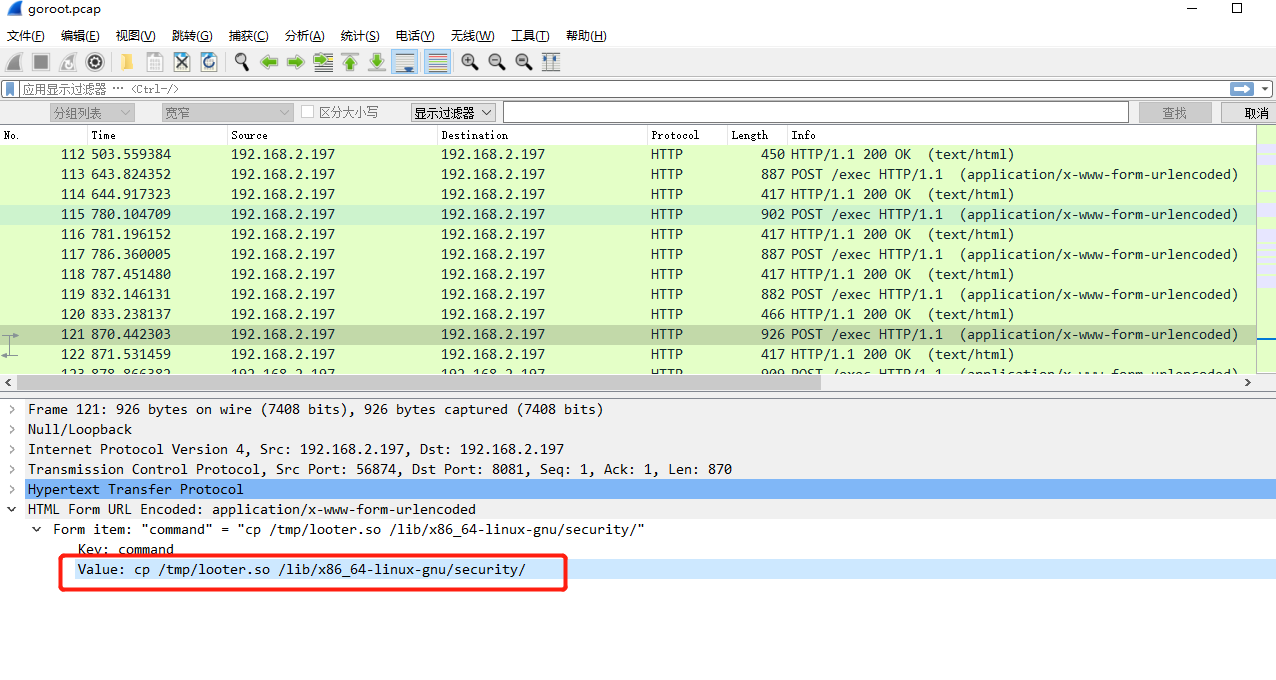
Task: Collapse HTML Form URL Encoded node
Action: point(11,509)
